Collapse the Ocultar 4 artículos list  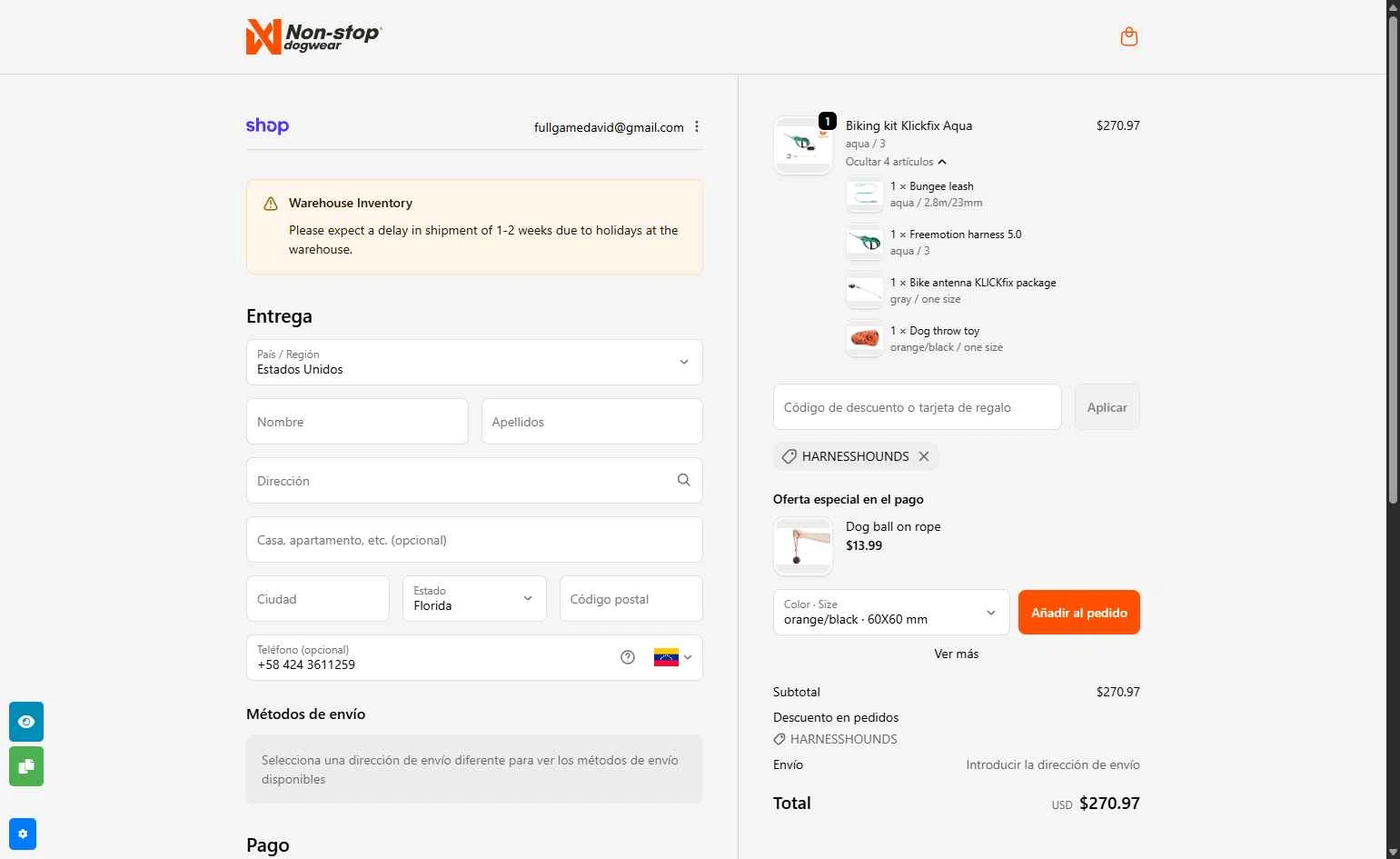pyautogui.click(x=896, y=162)
